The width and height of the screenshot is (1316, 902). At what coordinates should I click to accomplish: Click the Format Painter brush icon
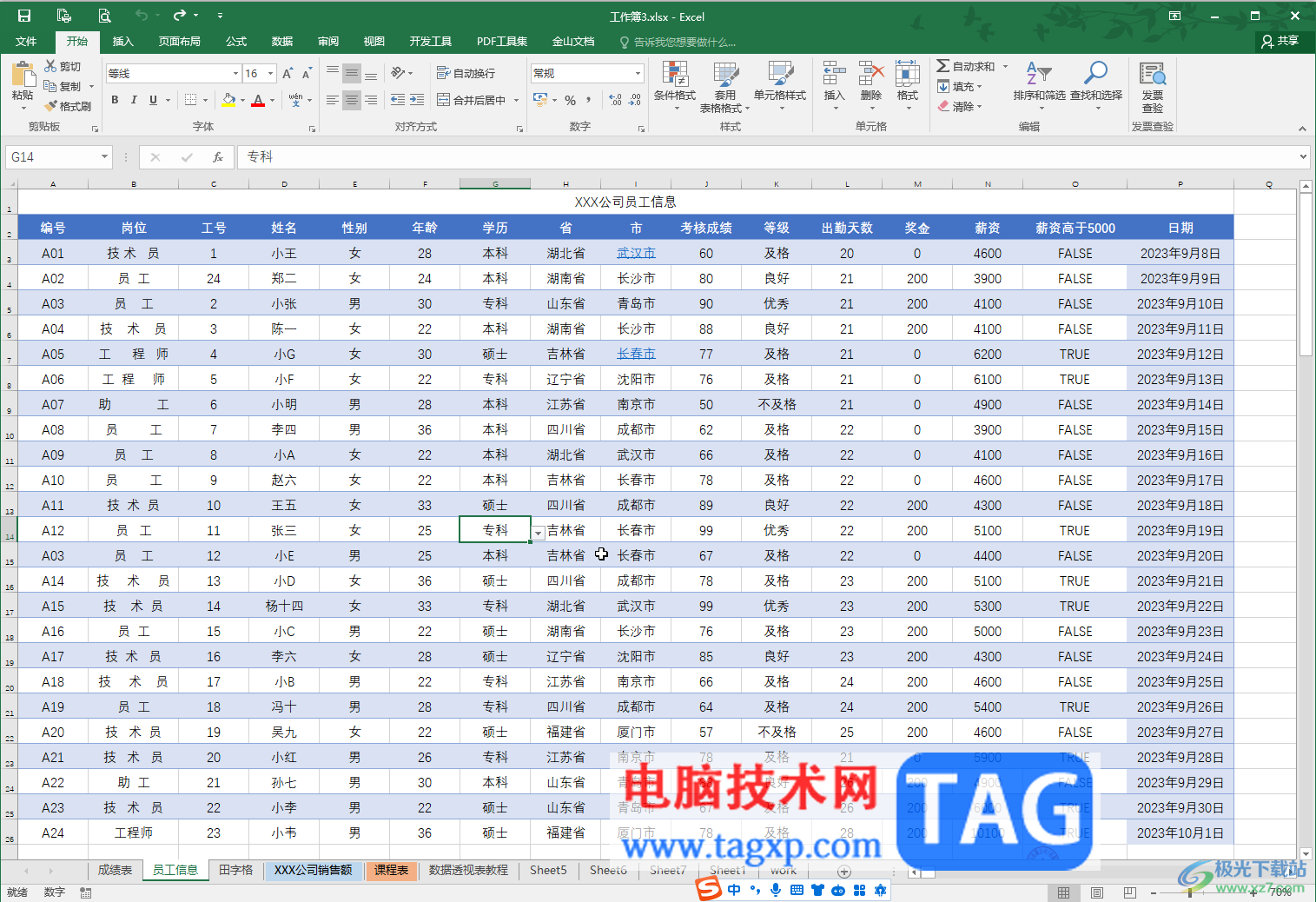coord(51,106)
